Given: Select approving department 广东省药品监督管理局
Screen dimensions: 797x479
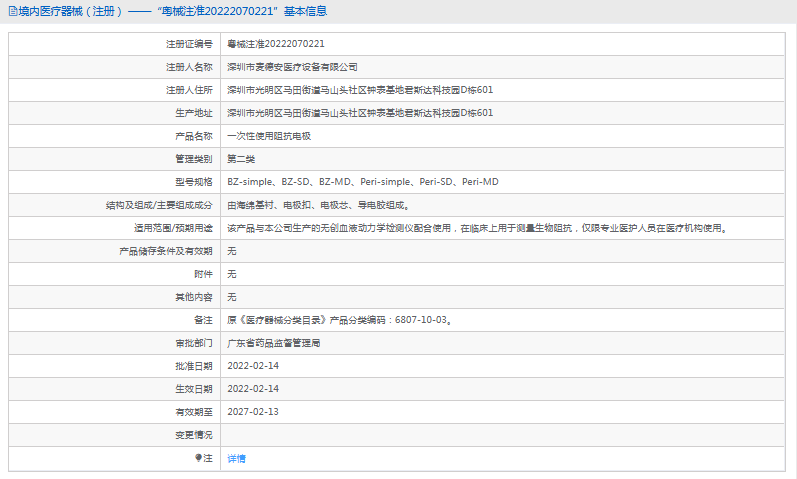Looking at the screenshot, I should 273,343.
